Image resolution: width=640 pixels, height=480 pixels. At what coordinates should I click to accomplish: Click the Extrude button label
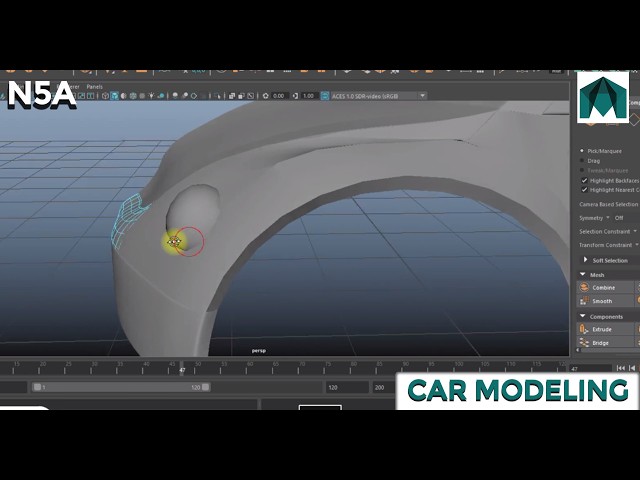[602, 329]
